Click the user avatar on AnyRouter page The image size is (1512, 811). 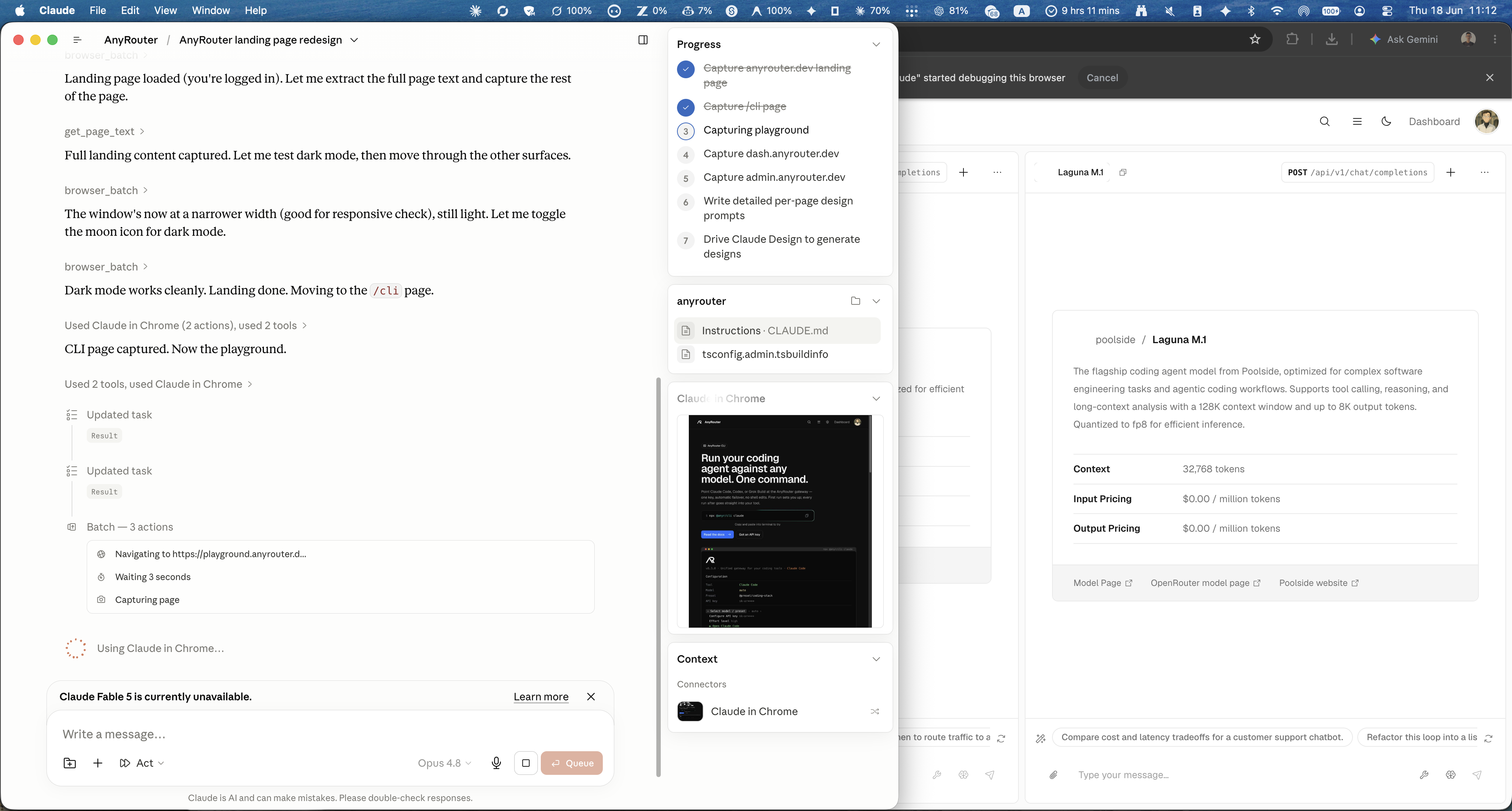click(1487, 121)
